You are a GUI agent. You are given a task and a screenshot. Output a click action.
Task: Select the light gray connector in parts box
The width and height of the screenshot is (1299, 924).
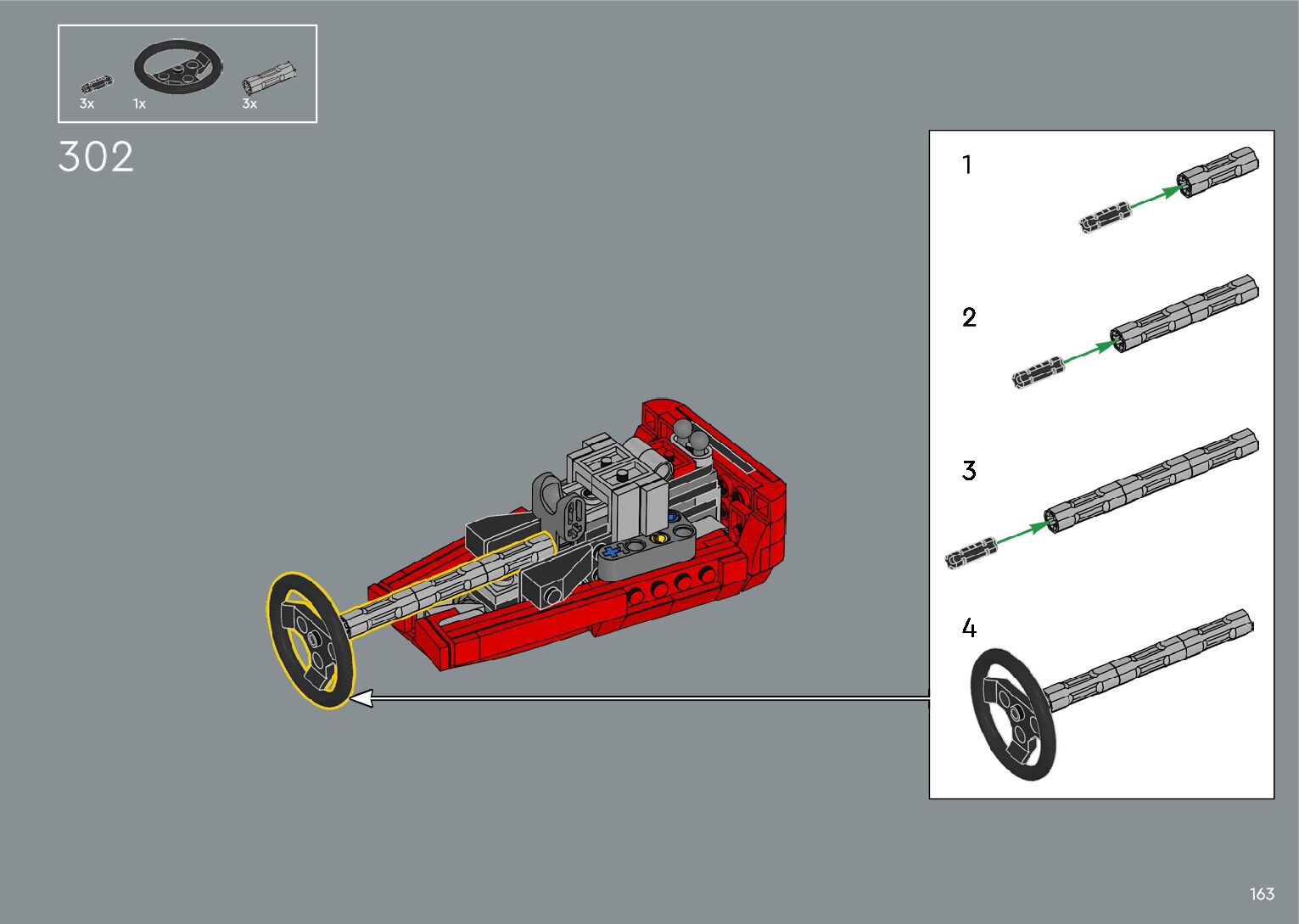click(269, 76)
